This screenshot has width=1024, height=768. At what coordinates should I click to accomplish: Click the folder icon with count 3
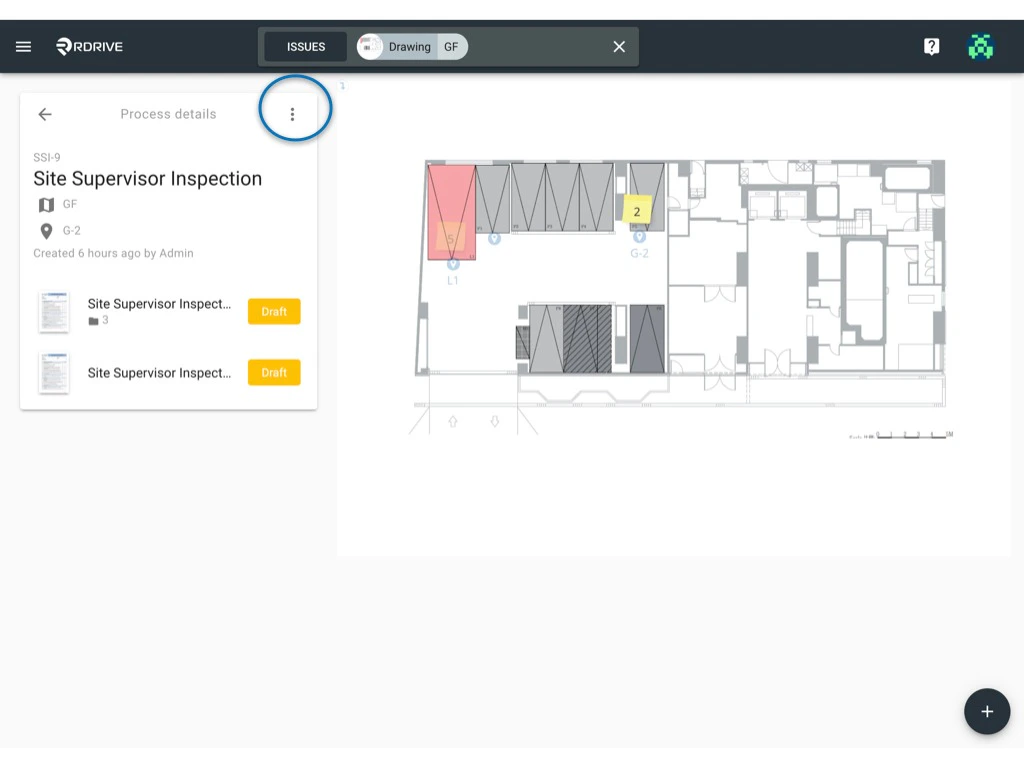93,321
